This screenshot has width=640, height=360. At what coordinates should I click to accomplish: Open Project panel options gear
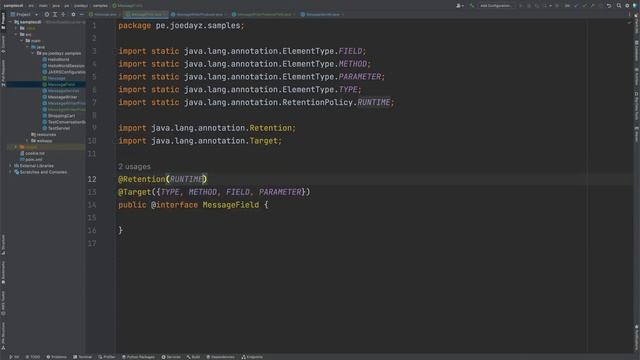[x=73, y=14]
